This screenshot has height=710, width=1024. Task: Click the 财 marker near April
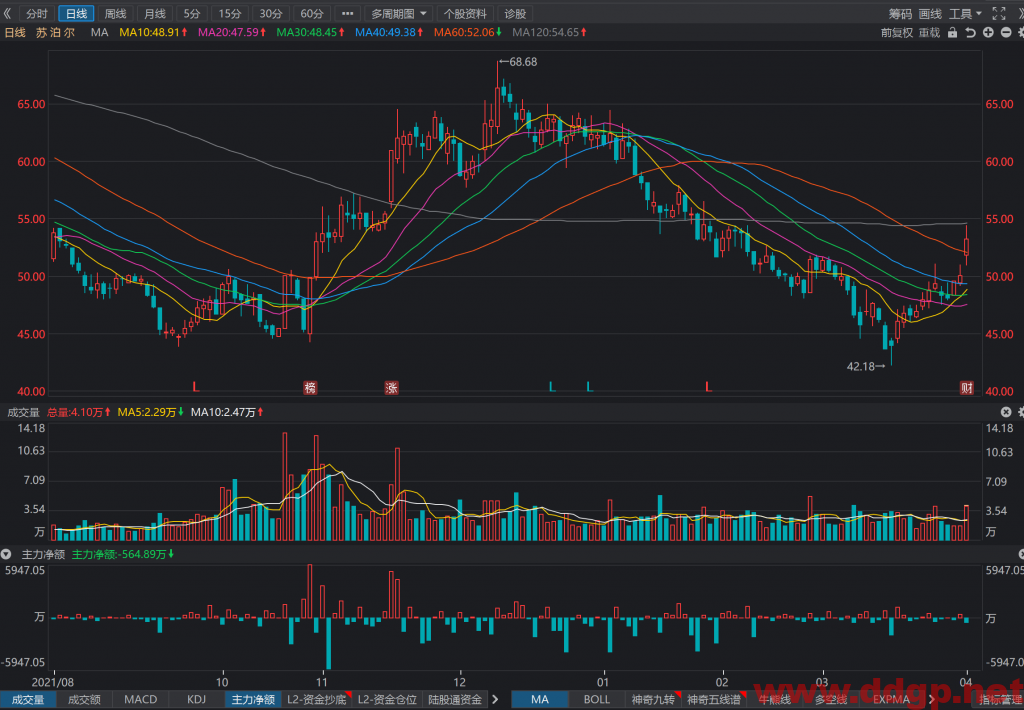967,388
